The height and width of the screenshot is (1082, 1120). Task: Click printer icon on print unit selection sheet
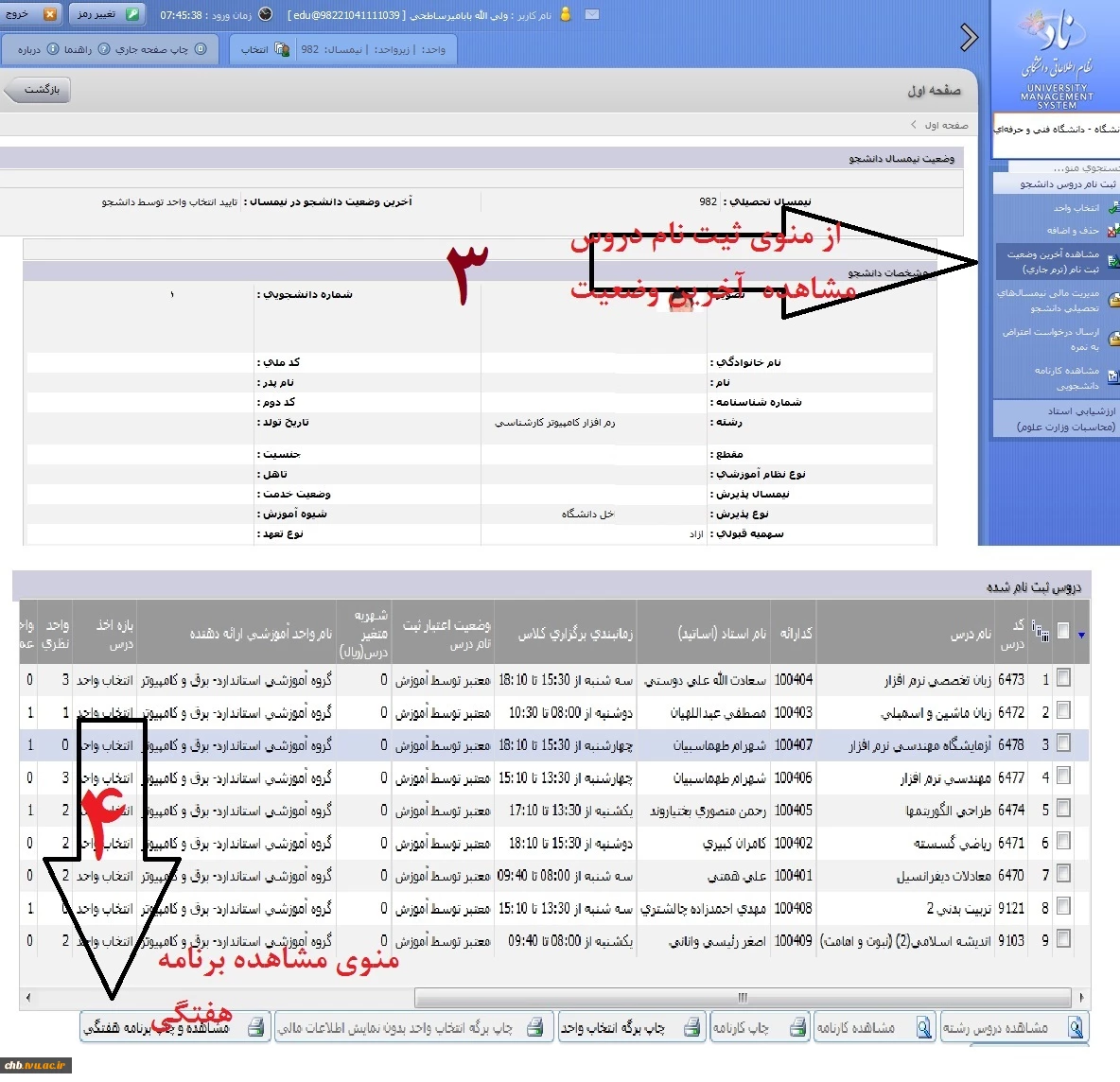[691, 1028]
